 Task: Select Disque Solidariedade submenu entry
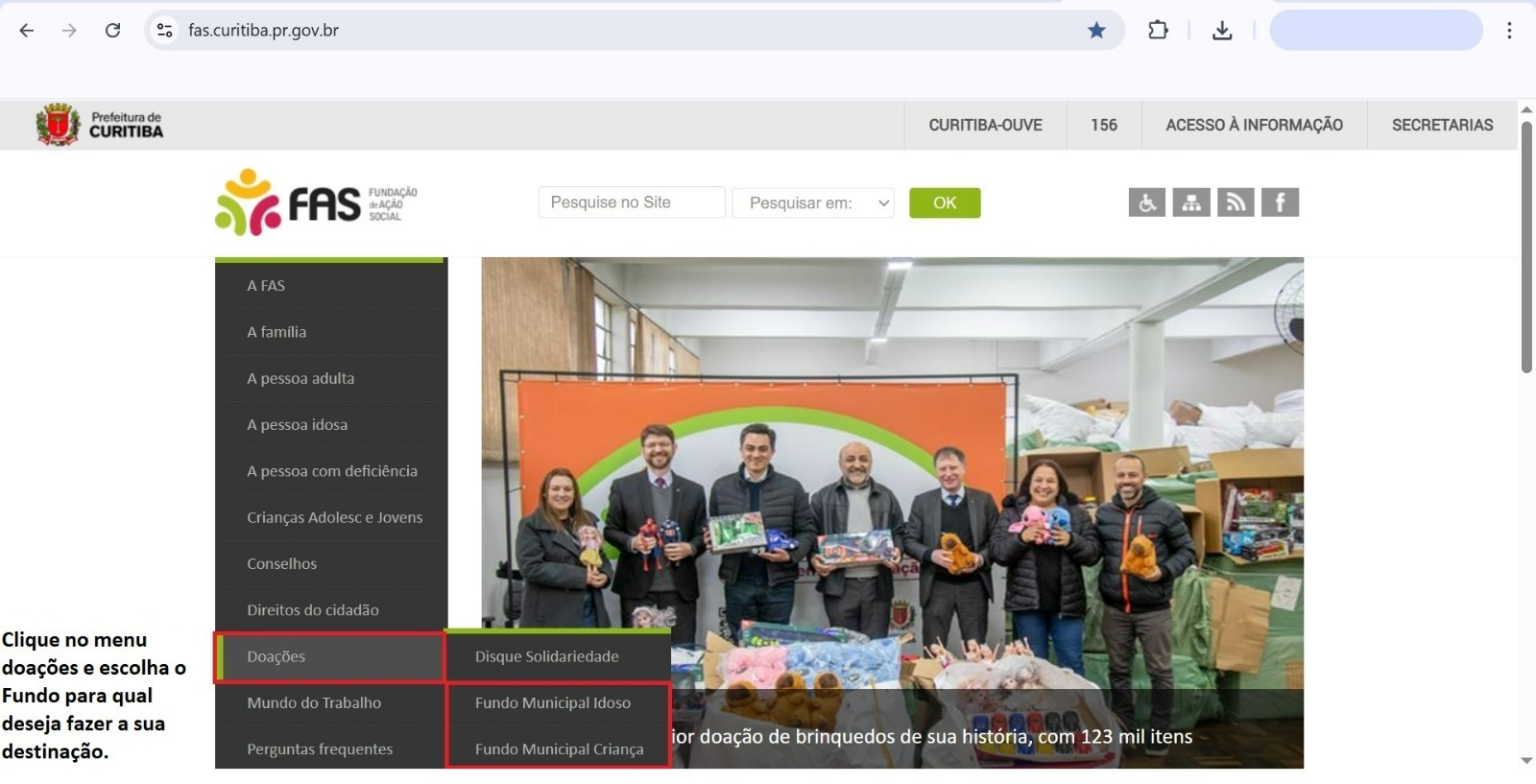(547, 656)
